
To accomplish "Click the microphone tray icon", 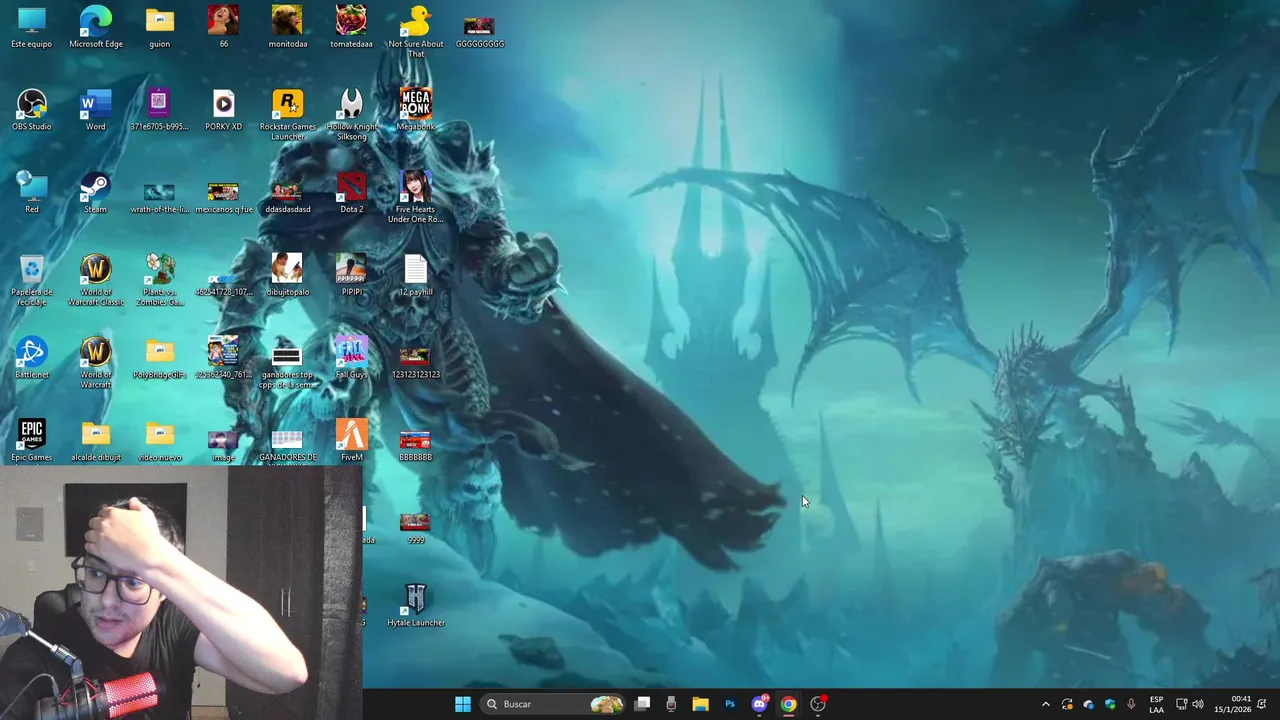I will click(x=1131, y=704).
